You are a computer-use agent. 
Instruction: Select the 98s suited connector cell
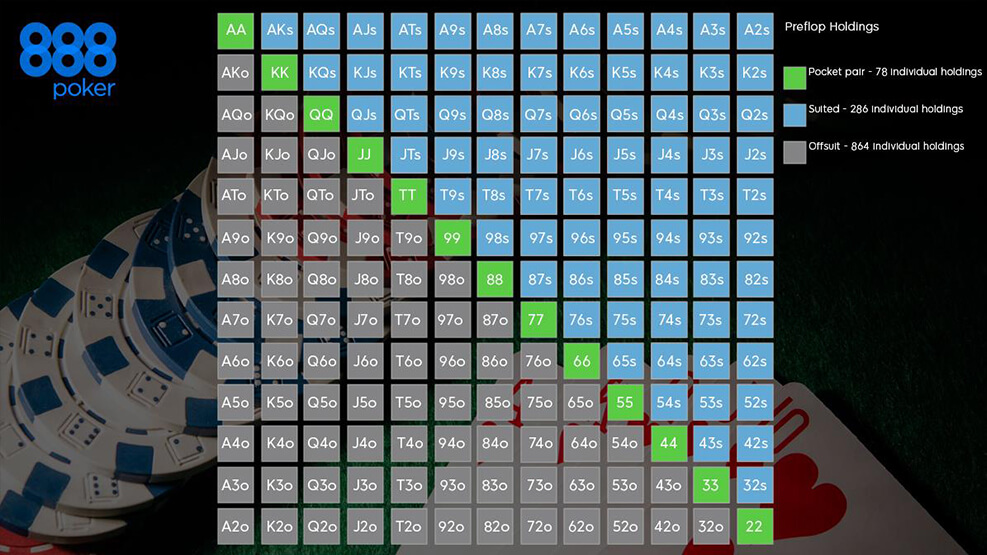pyautogui.click(x=496, y=238)
